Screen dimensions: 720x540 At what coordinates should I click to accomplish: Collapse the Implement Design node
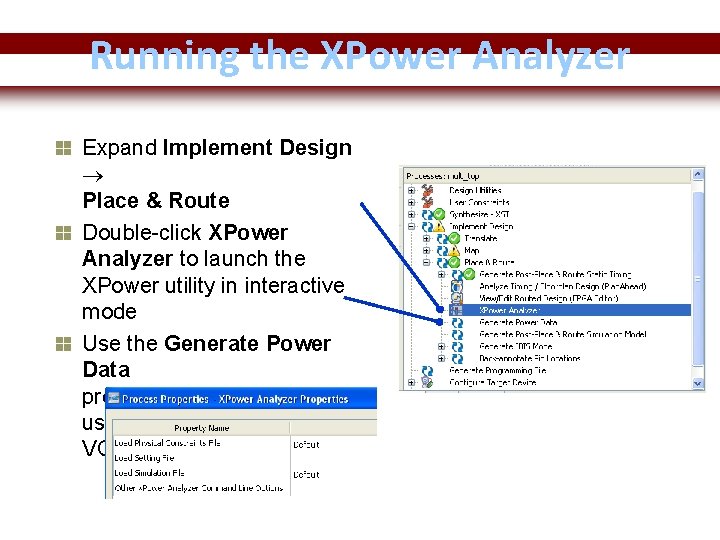click(x=411, y=226)
